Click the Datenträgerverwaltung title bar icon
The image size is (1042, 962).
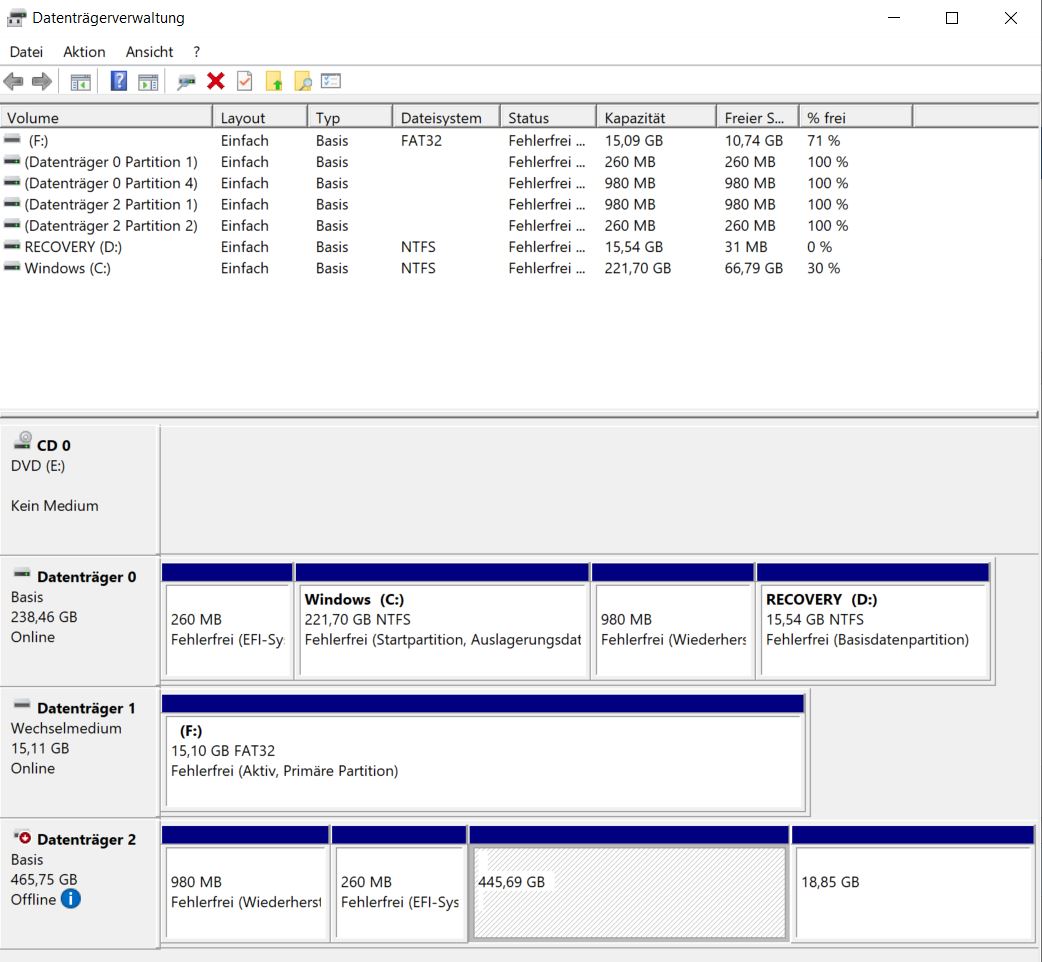(x=16, y=18)
